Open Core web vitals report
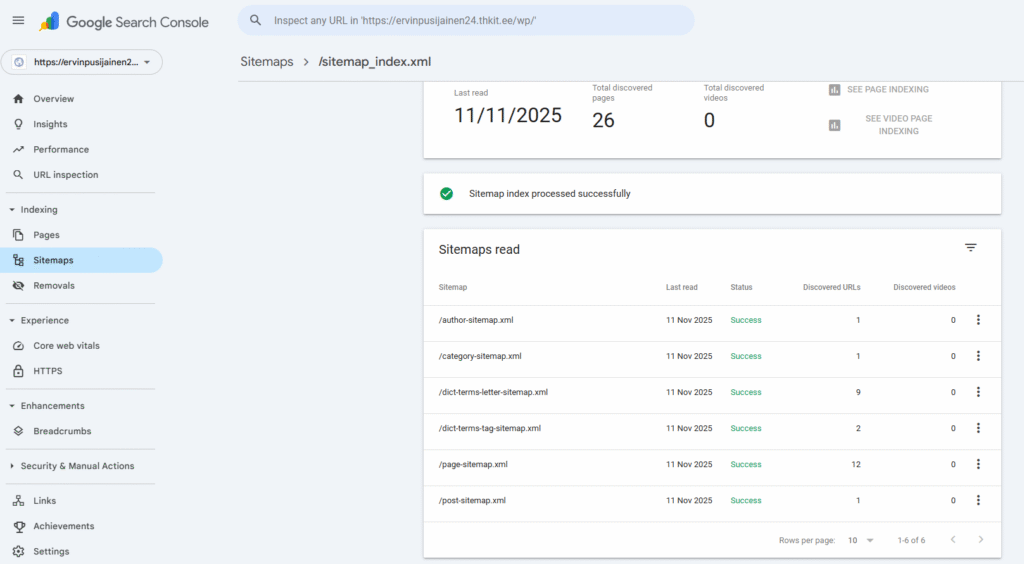The image size is (1024, 564). [x=66, y=345]
